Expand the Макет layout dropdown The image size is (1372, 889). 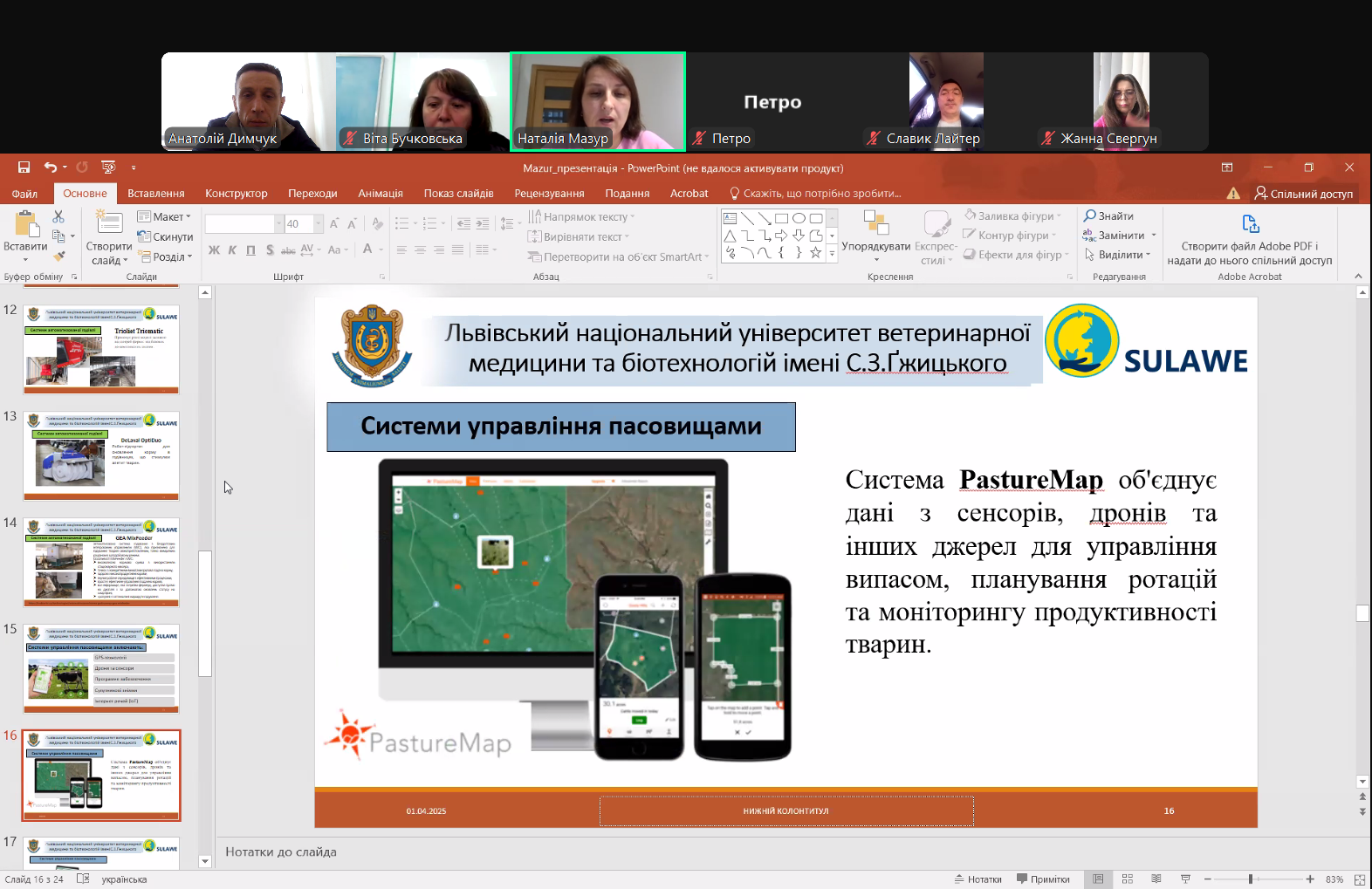coord(165,216)
